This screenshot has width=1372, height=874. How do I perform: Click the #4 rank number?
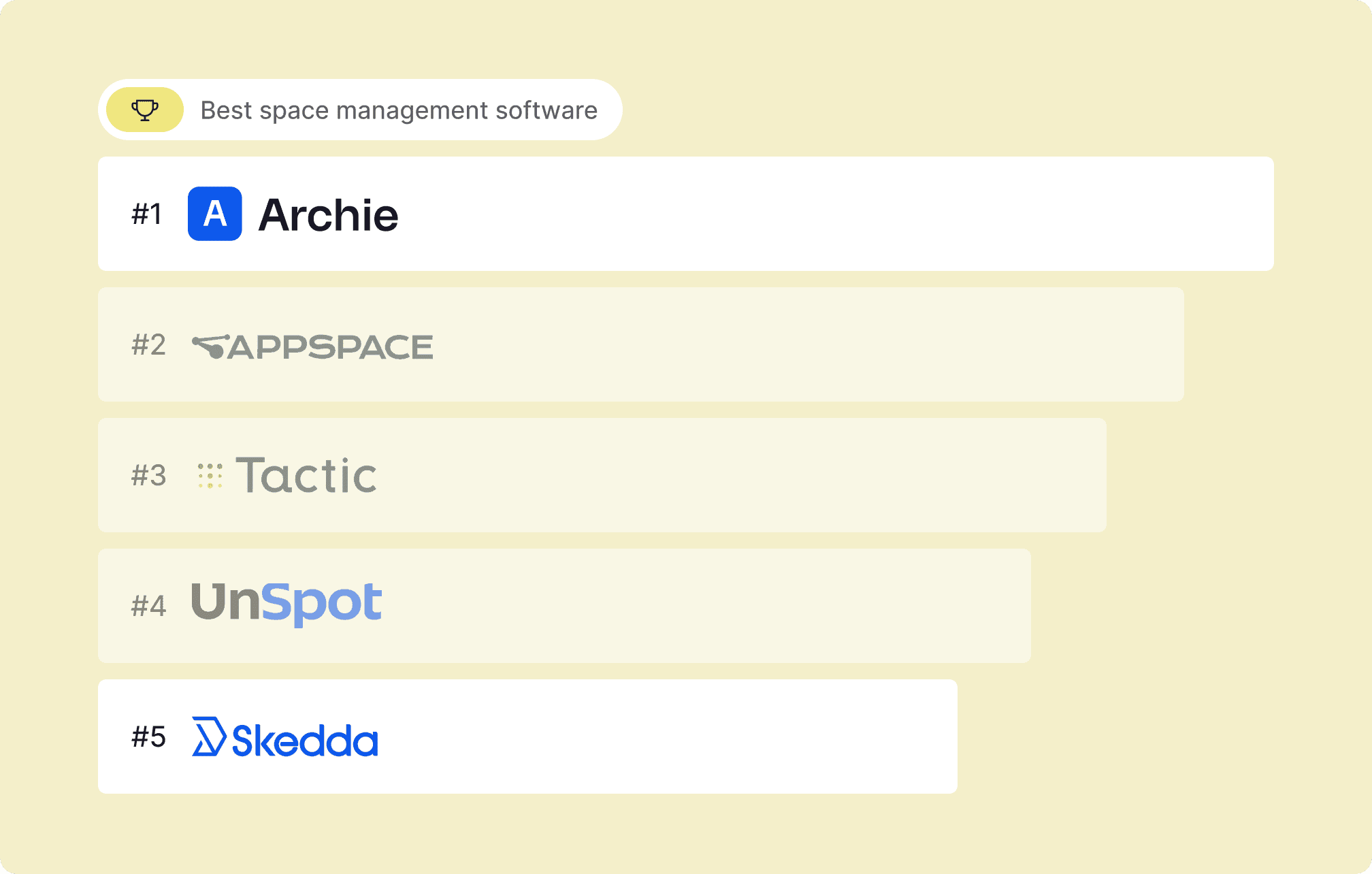pos(148,606)
